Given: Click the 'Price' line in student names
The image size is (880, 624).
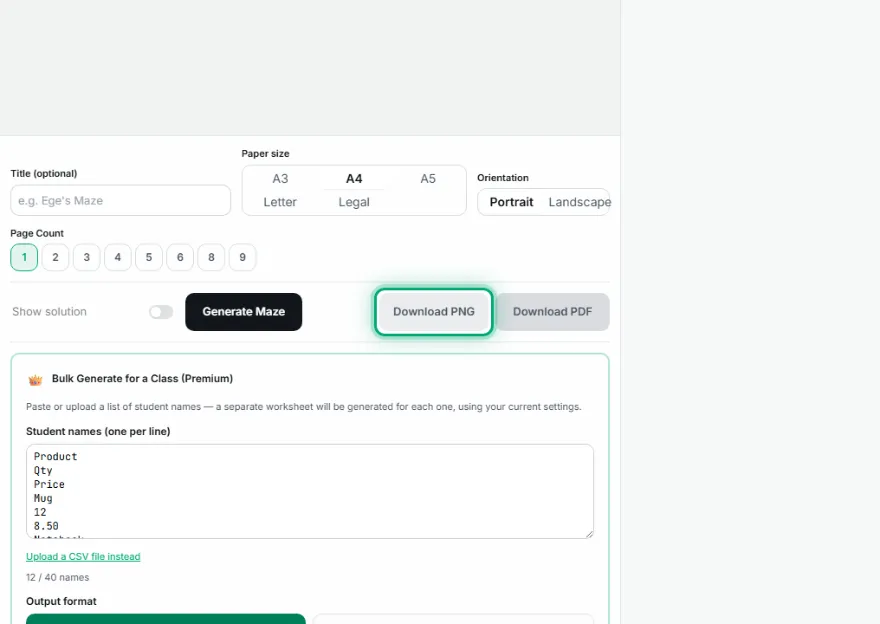Looking at the screenshot, I should 49,484.
